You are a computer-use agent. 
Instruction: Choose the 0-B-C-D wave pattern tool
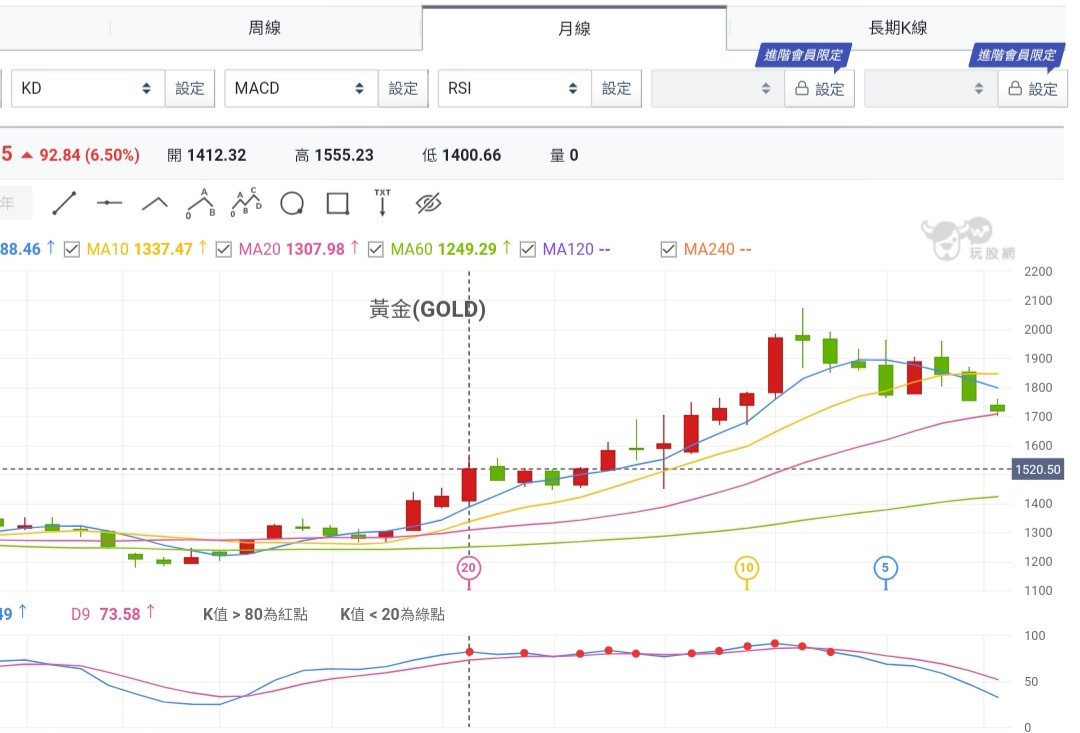(x=245, y=203)
